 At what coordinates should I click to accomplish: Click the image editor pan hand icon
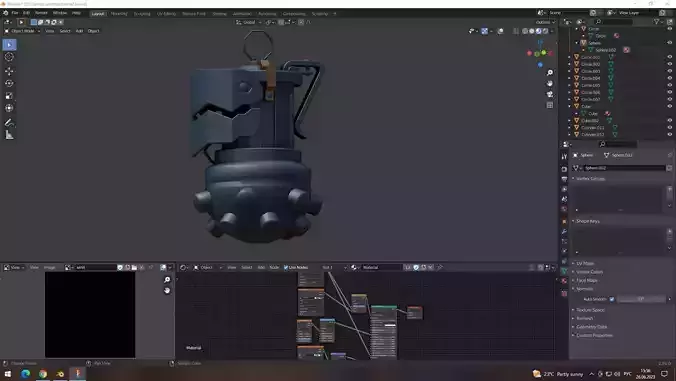pos(167,290)
